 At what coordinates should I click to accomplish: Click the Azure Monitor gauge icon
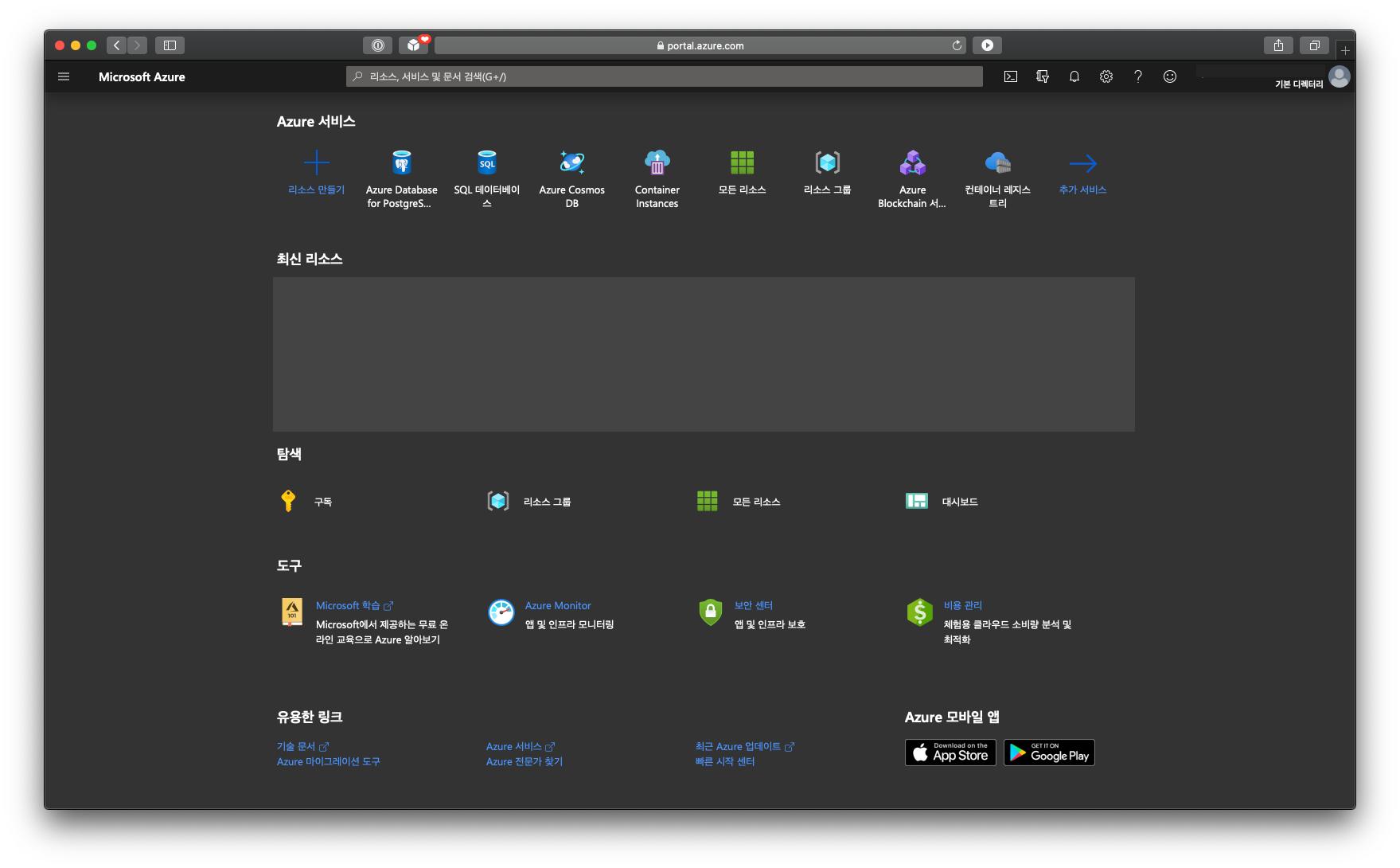coord(501,612)
